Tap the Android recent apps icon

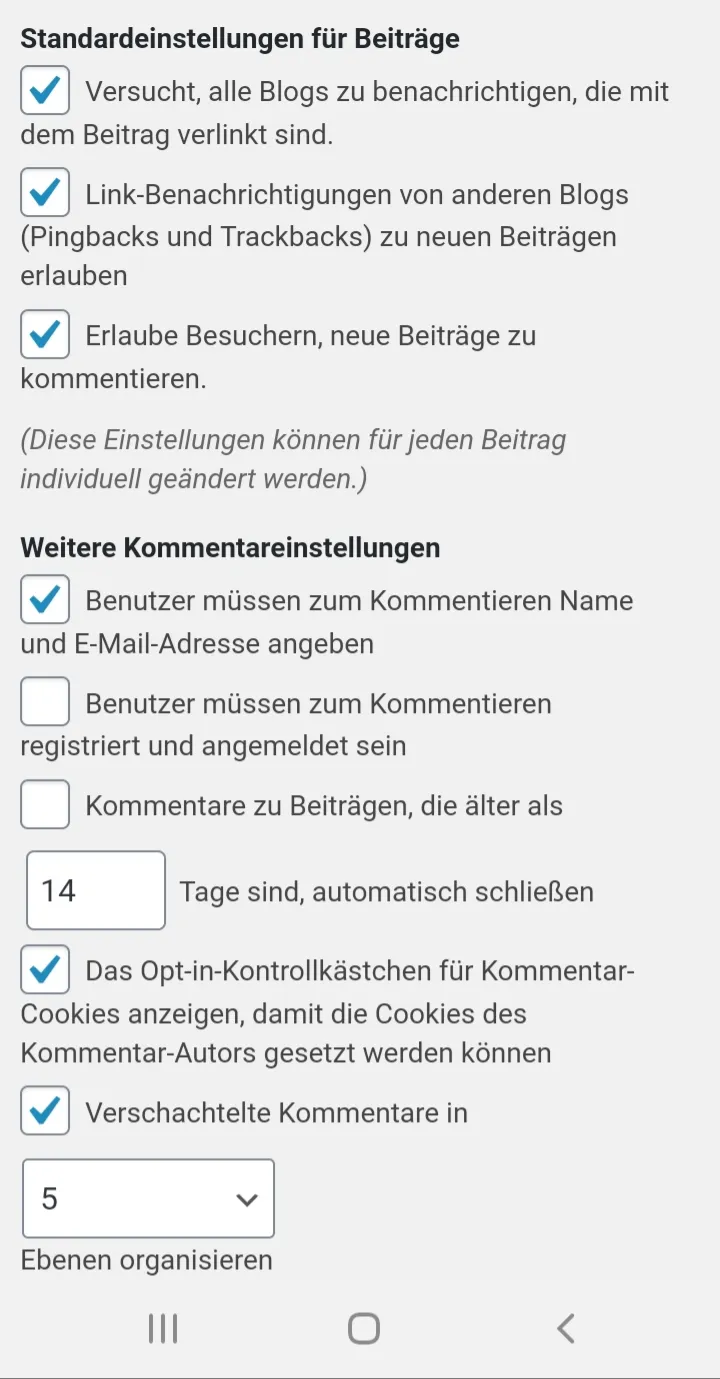163,1328
